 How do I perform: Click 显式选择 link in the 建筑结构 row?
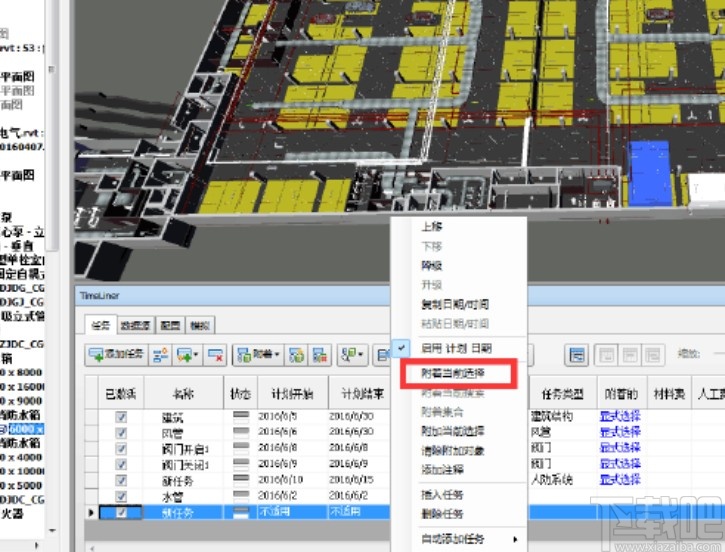pyautogui.click(x=620, y=416)
